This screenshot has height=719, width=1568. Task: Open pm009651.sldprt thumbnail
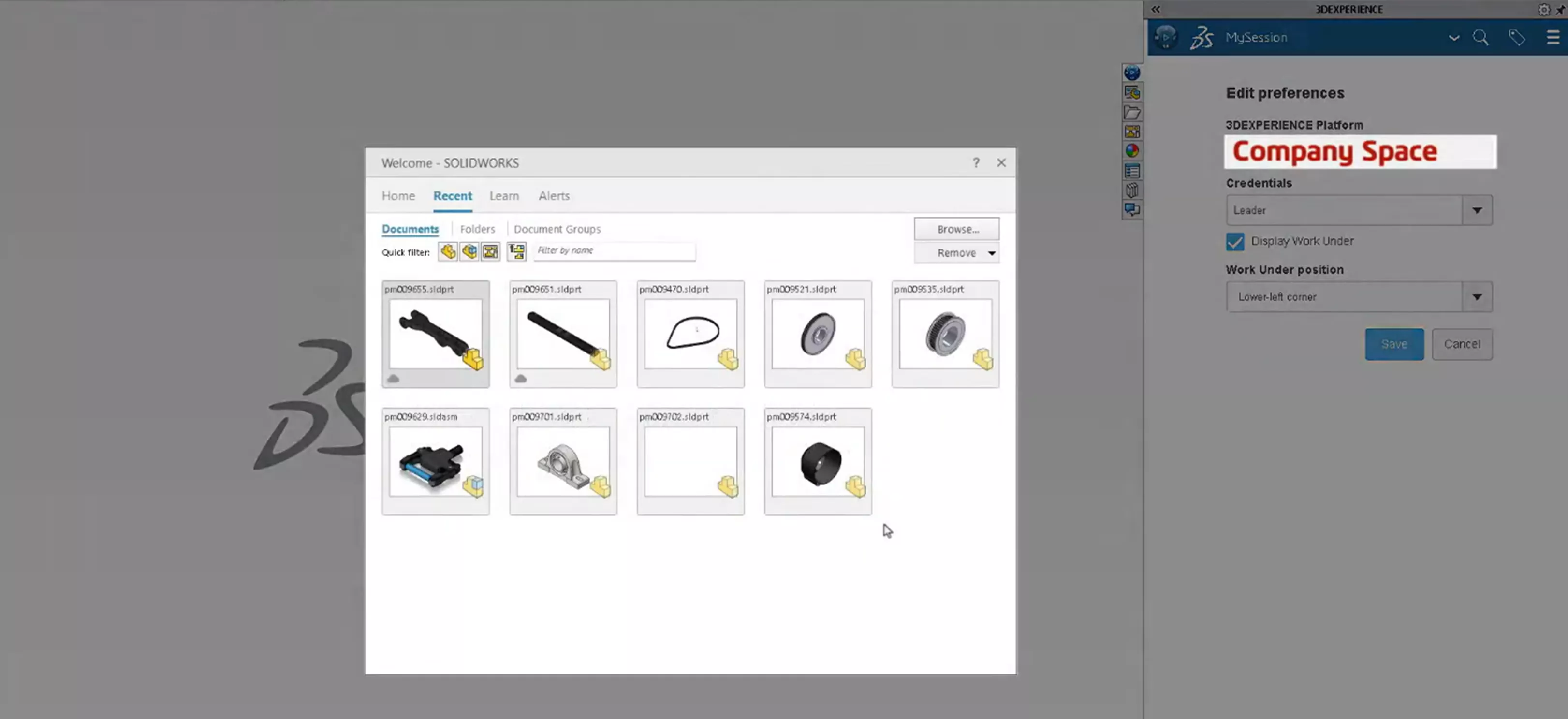[x=563, y=334]
